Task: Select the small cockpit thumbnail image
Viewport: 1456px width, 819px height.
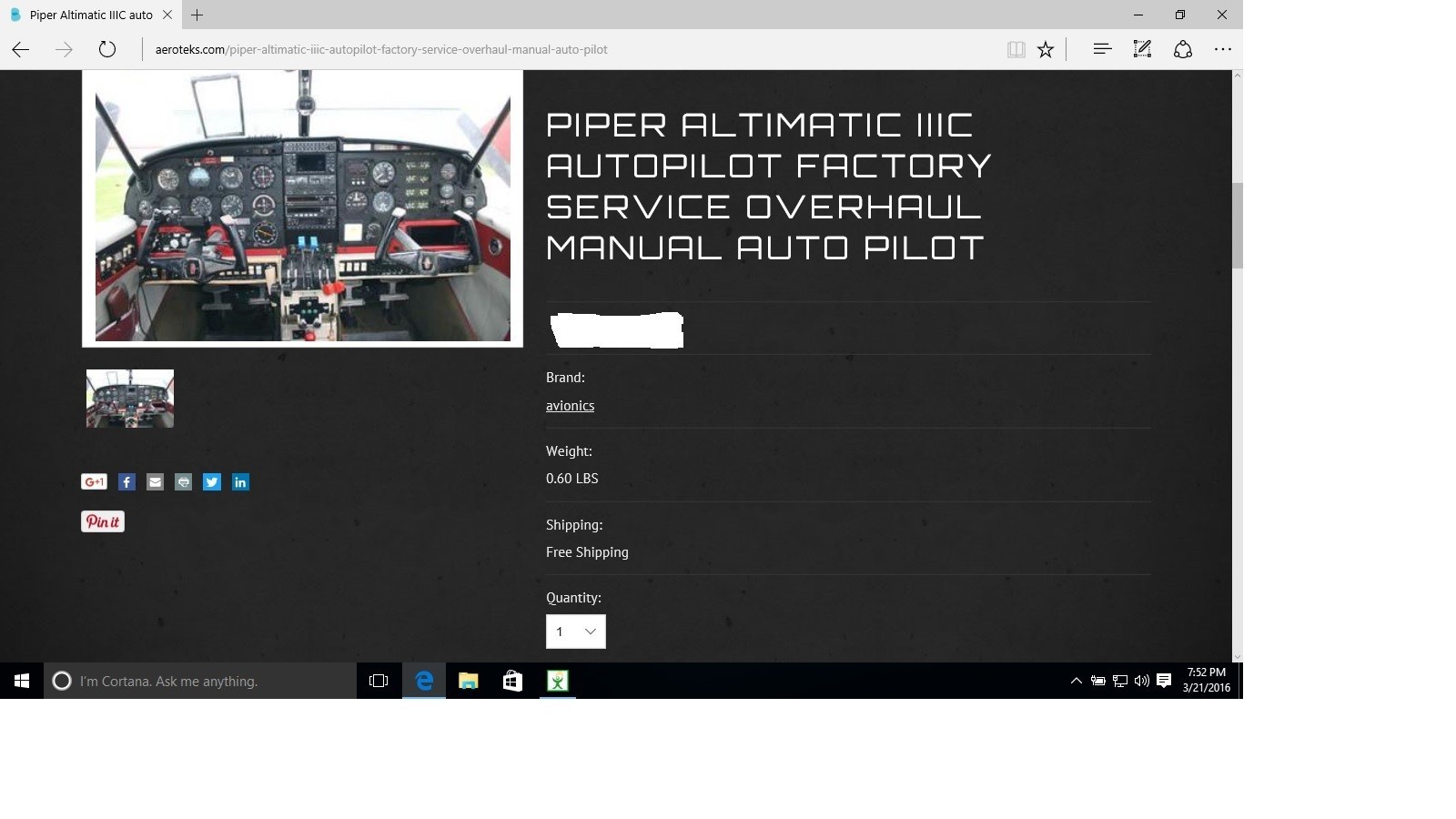Action: tap(129, 398)
